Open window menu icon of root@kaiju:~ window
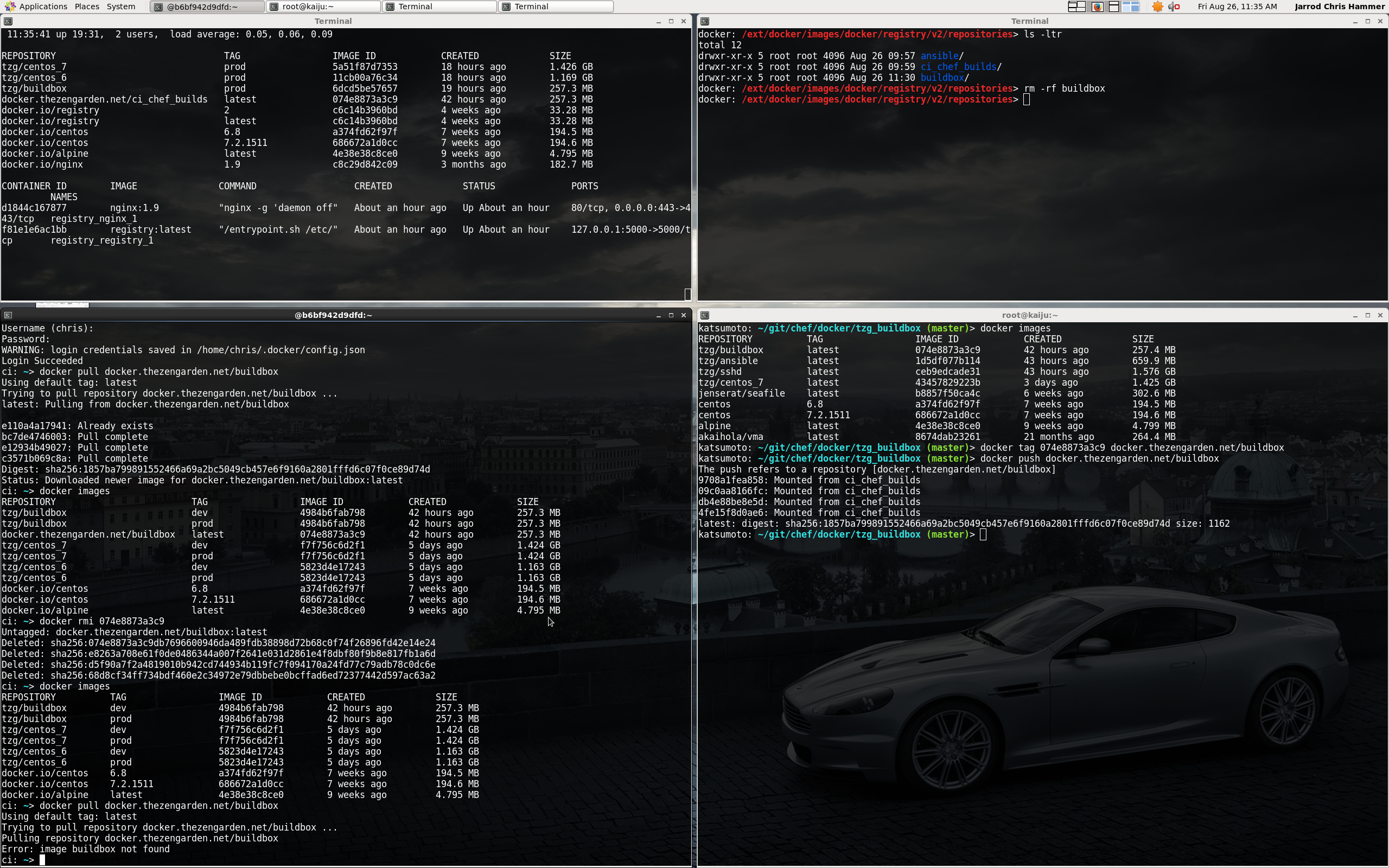 705,315
